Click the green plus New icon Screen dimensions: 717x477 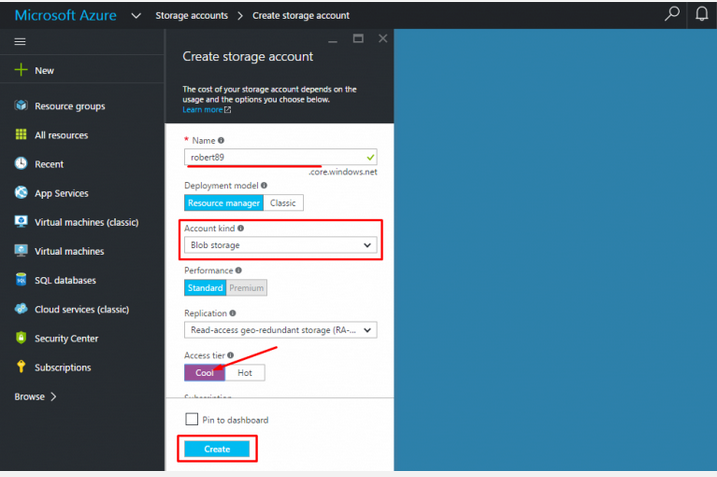21,70
